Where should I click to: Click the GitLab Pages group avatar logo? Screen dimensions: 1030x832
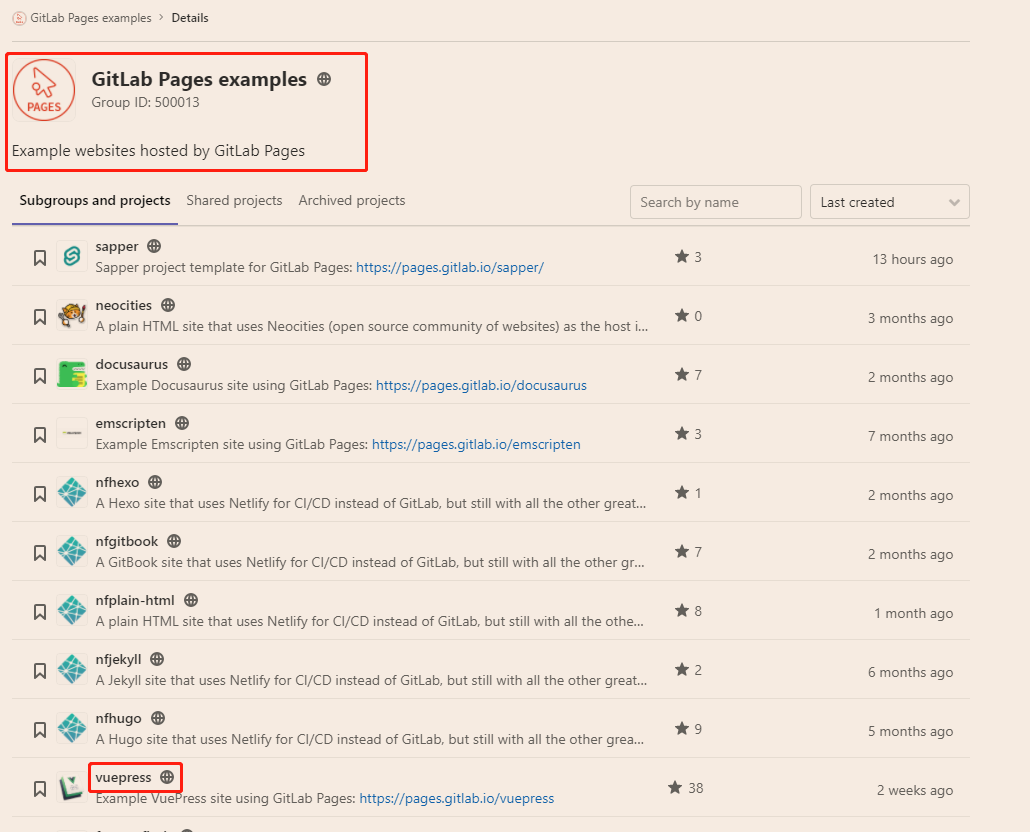coord(44,90)
